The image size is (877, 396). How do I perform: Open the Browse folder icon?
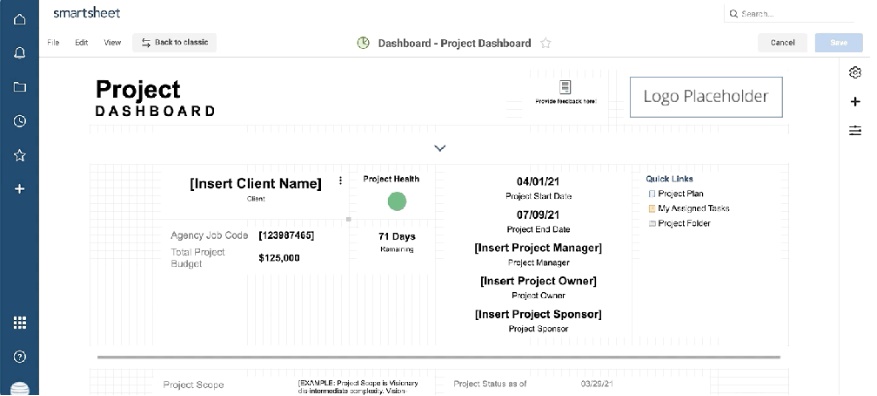pos(20,87)
